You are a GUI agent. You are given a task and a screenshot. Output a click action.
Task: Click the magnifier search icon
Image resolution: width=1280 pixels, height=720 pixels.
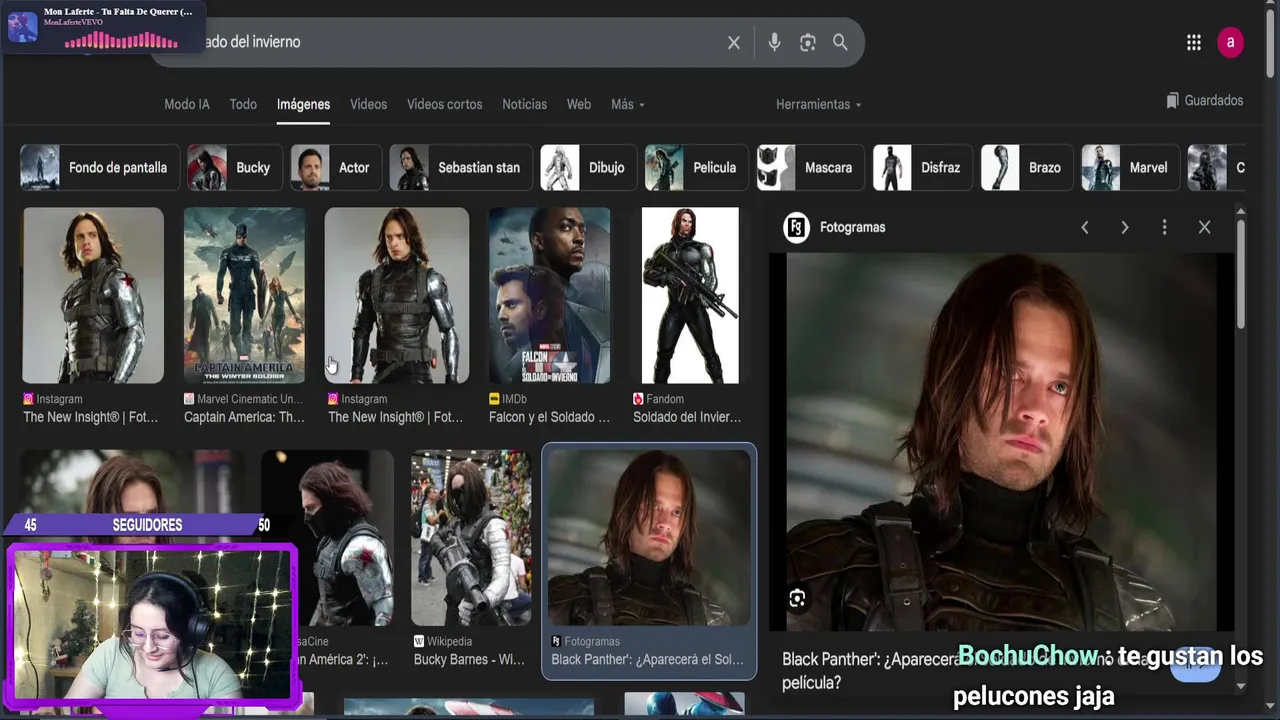[840, 42]
